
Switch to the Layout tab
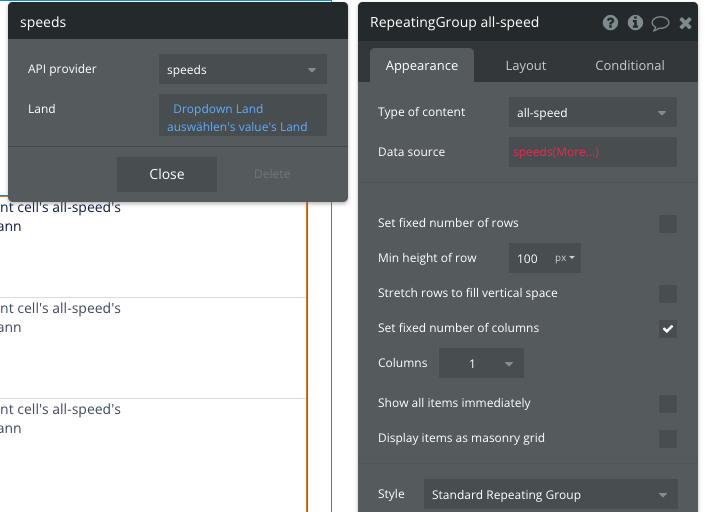[x=526, y=66]
